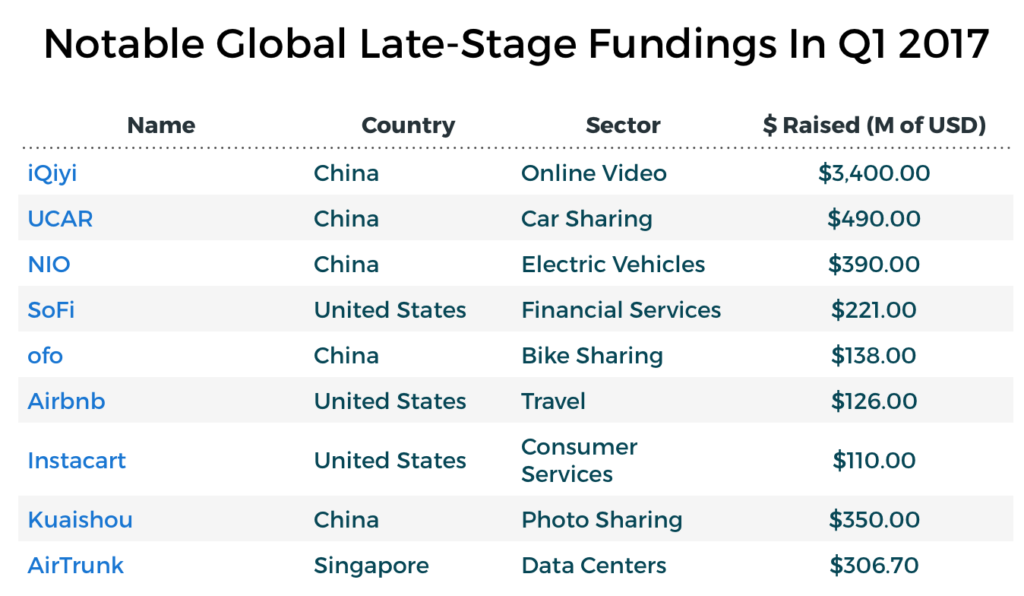This screenshot has height=596, width=1024.
Task: Click the Name column header
Action: [x=161, y=125]
